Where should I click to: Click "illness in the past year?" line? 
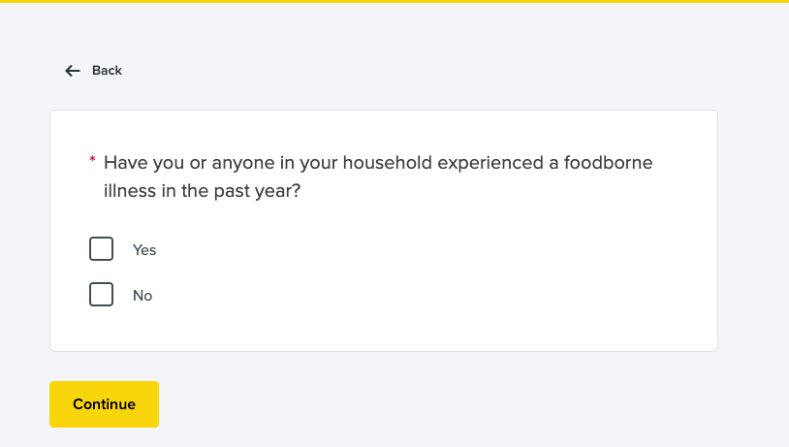point(202,190)
